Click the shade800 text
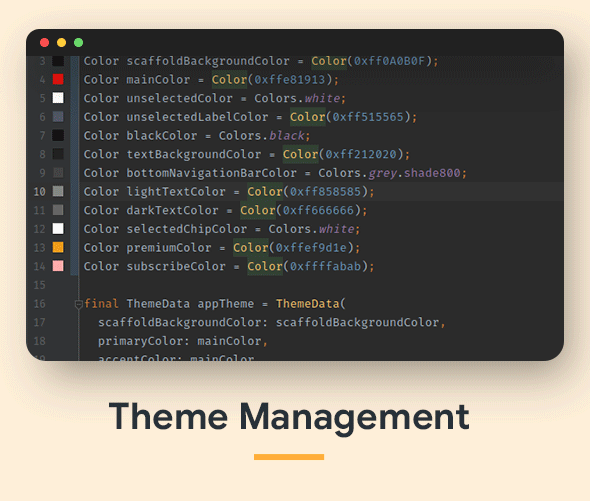Viewport: 590px width, 501px height. click(432, 173)
